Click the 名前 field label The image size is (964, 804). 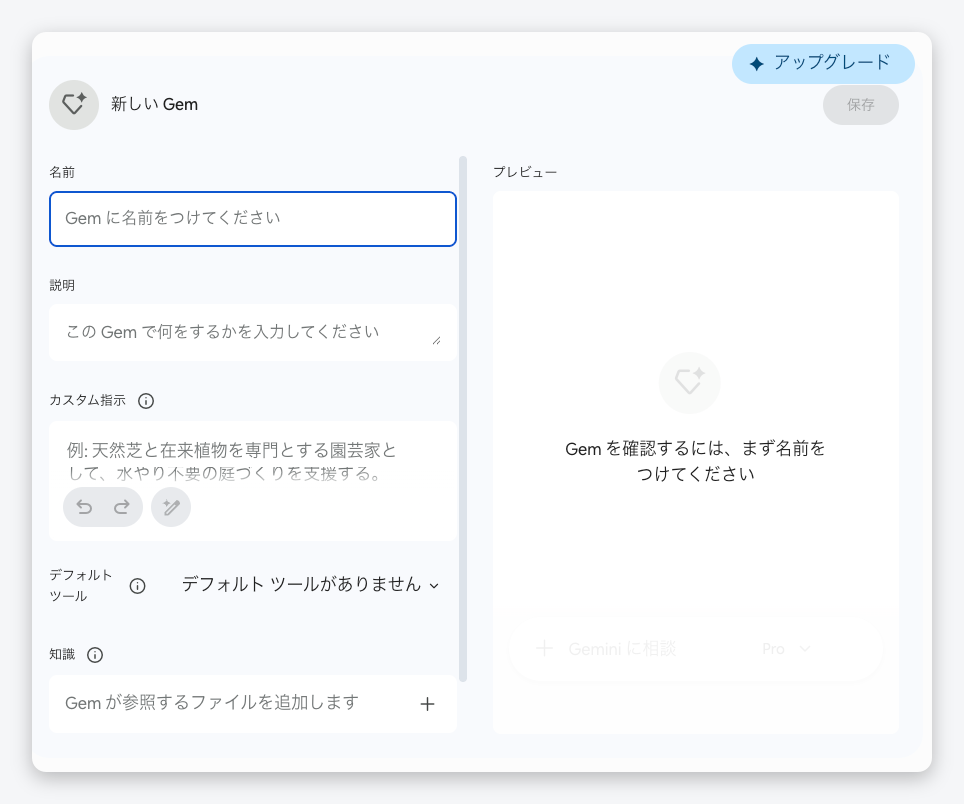(x=62, y=172)
